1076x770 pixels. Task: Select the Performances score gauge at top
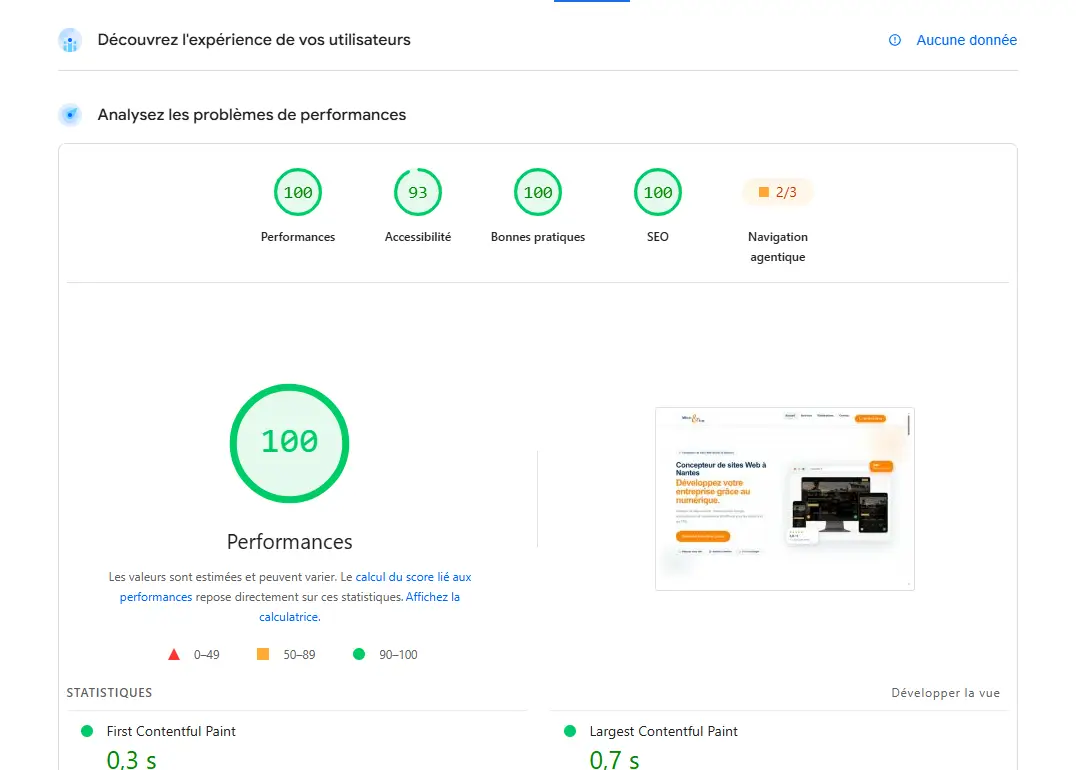(298, 192)
